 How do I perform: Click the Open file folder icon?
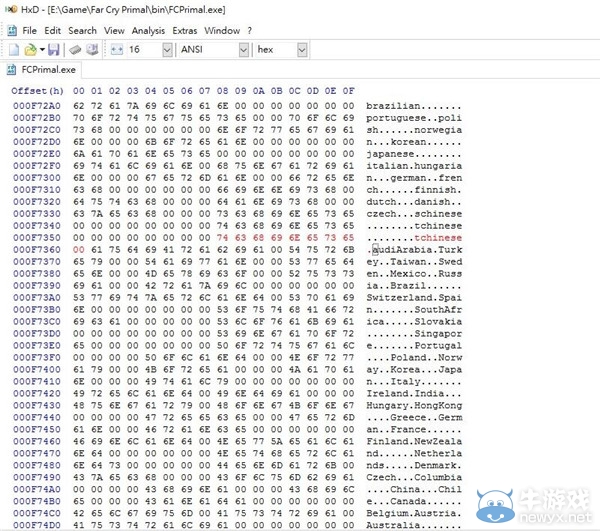30,50
